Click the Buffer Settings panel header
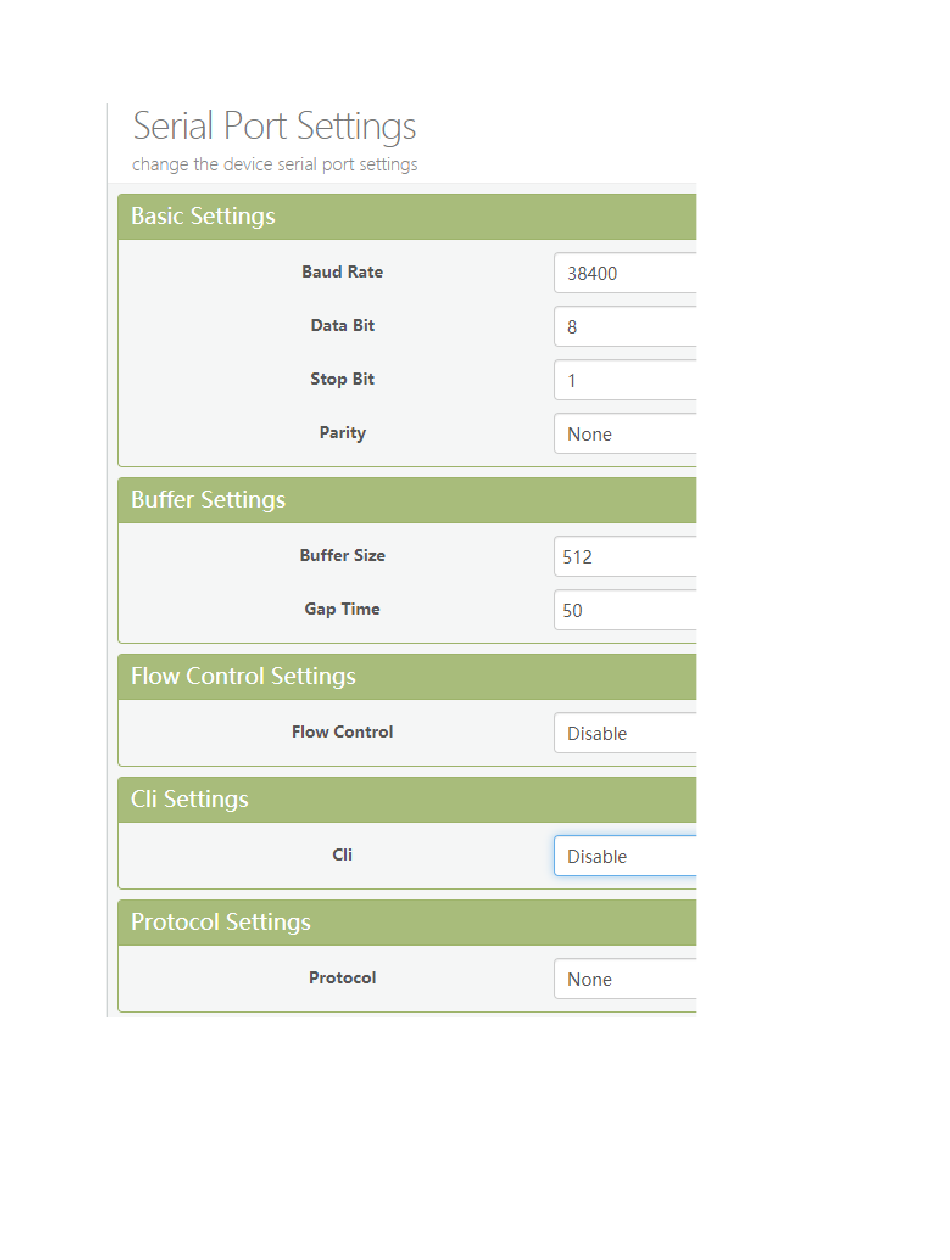 tap(407, 500)
